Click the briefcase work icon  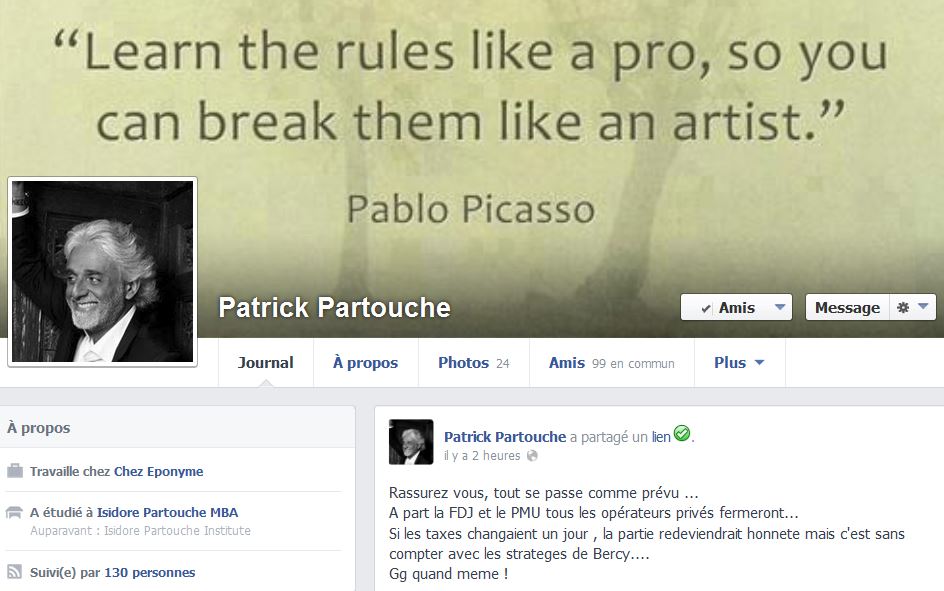pyautogui.click(x=14, y=471)
